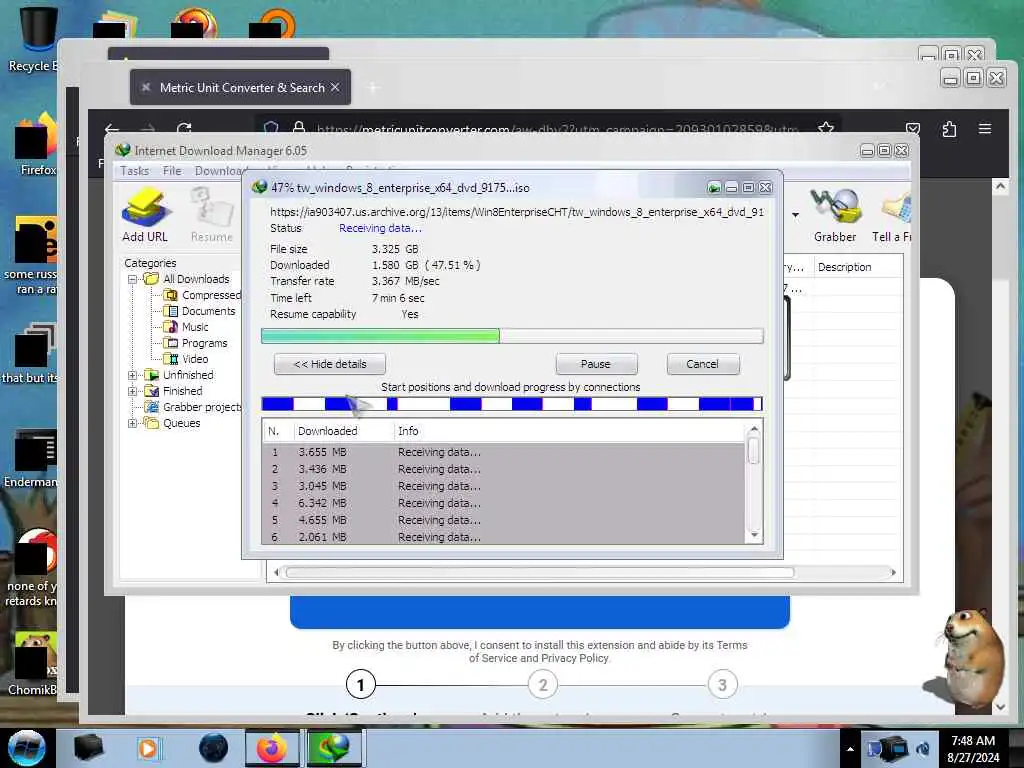Close the Metric Unit Converter tab
1024x768 pixels.
point(335,87)
